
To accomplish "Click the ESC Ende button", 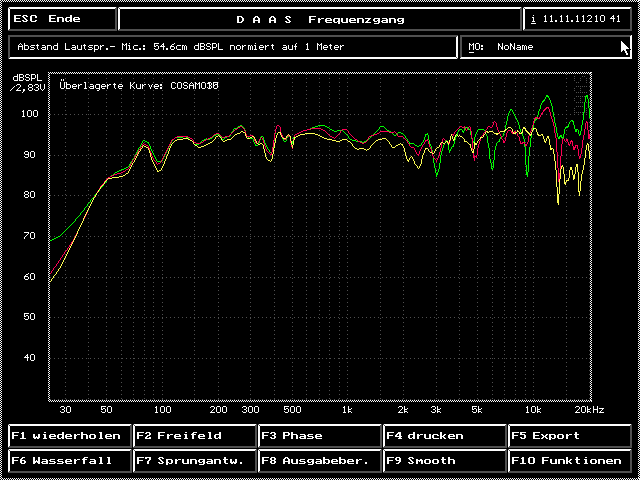I will click(x=62, y=19).
